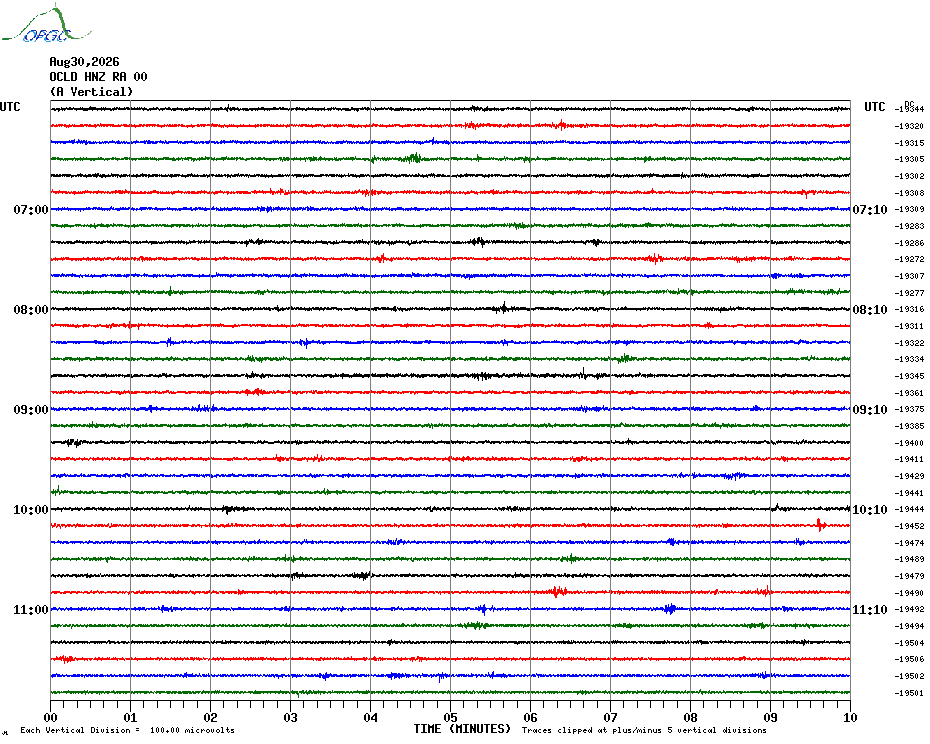Click the '08:10' time label
Screen dimensions: 930x744
pos(870,310)
